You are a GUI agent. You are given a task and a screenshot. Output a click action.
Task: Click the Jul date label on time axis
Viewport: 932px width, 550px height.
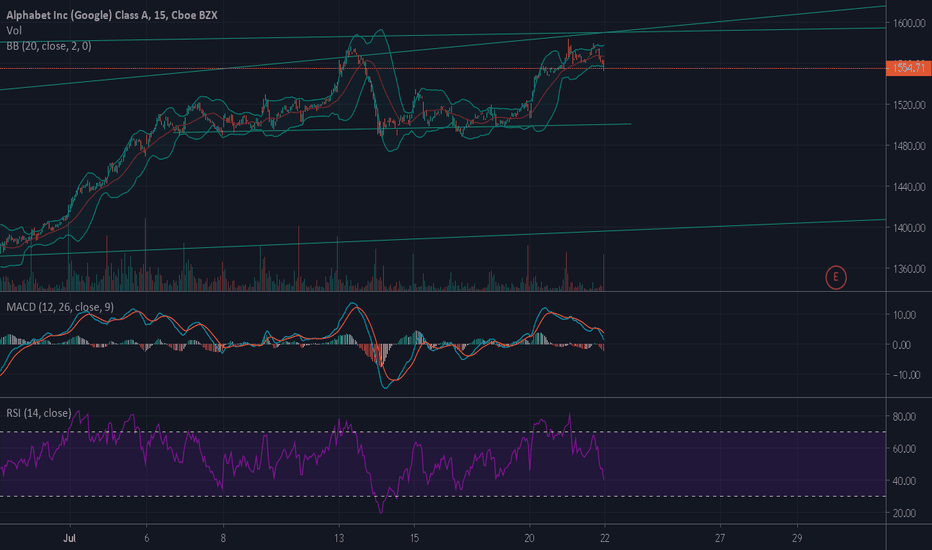(70, 538)
